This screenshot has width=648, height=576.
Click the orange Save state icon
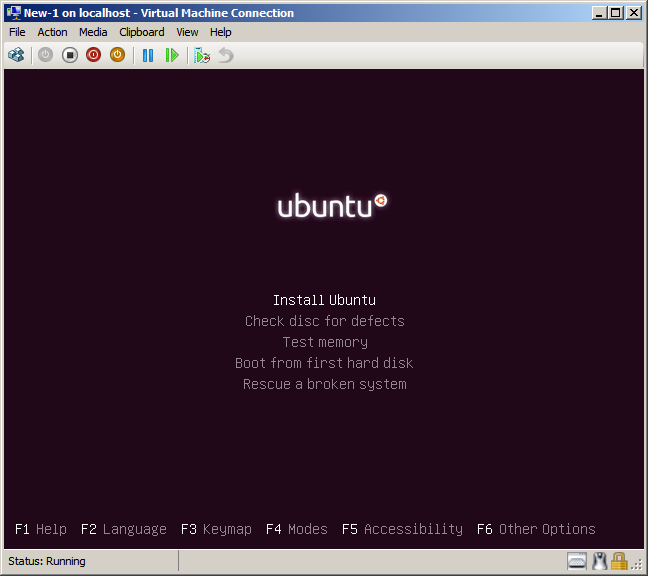[x=117, y=55]
